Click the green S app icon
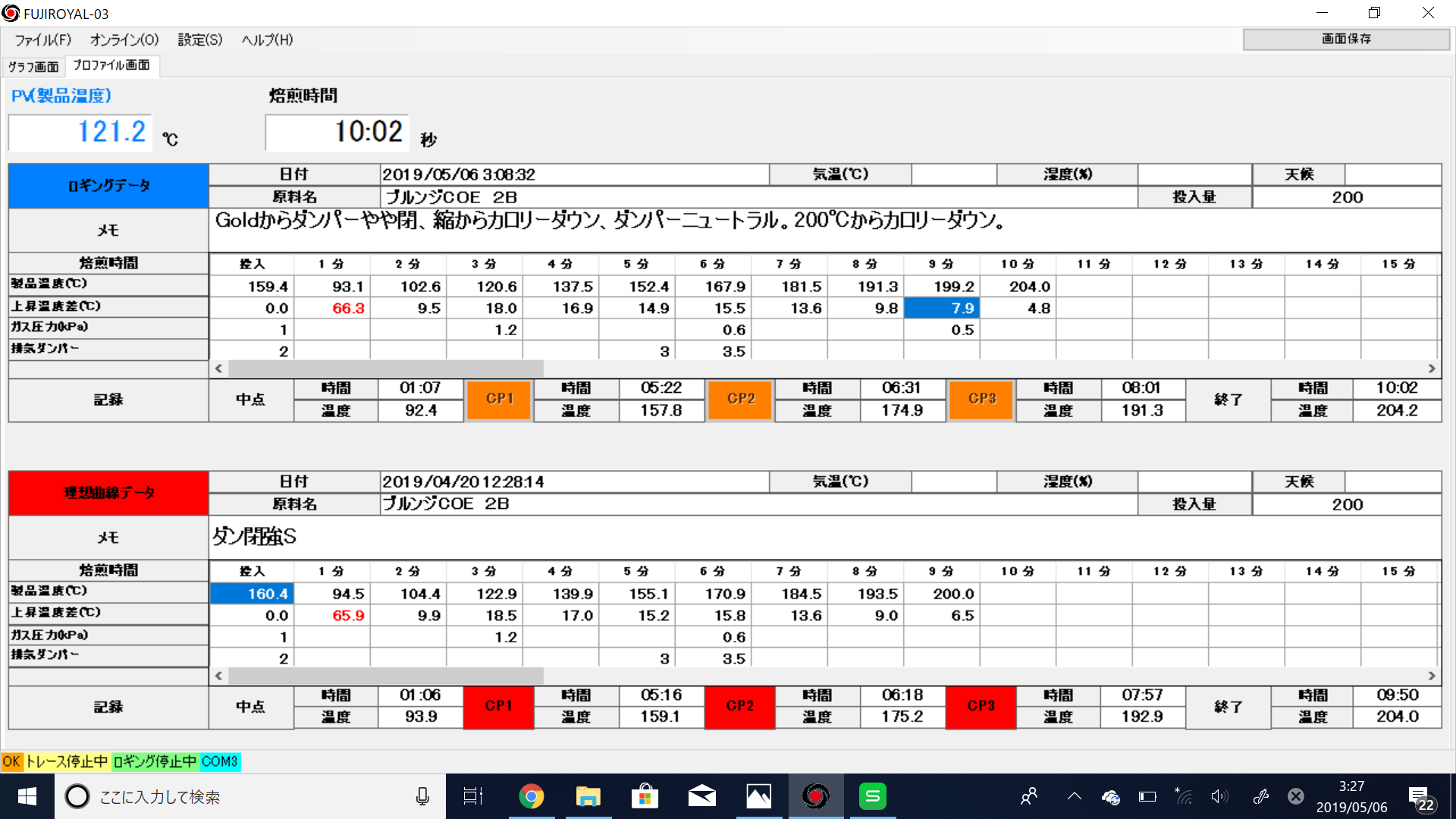This screenshot has height=819, width=1456. tap(873, 796)
